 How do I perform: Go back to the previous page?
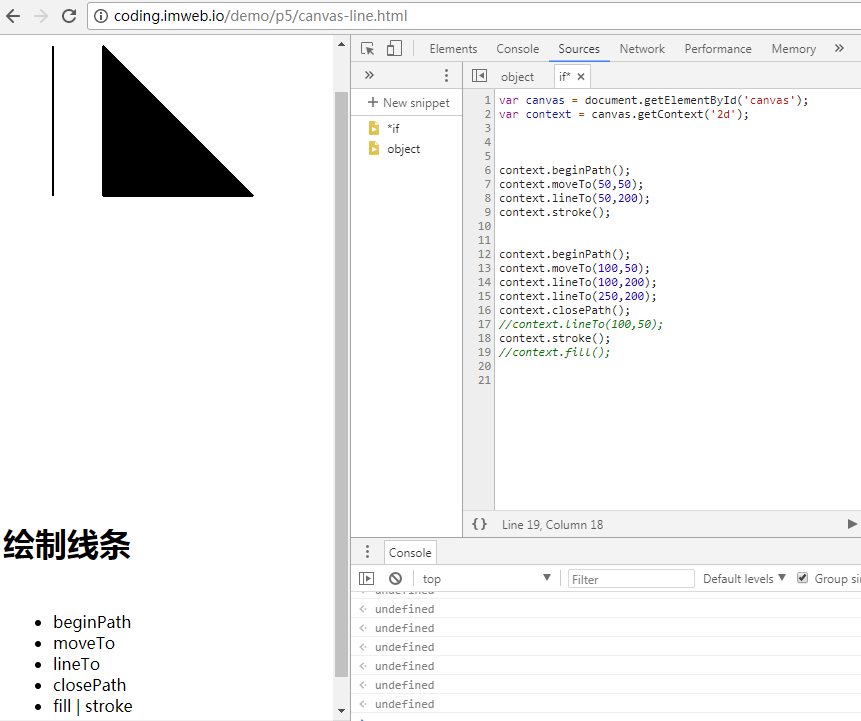(x=13, y=16)
